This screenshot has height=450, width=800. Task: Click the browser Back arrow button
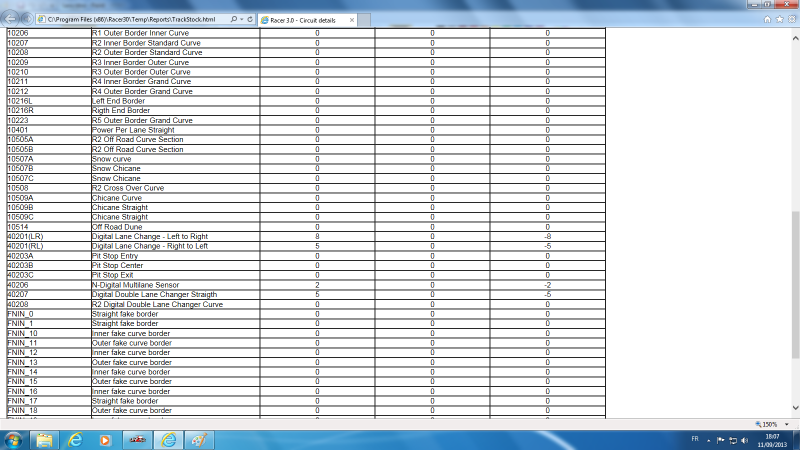10,18
